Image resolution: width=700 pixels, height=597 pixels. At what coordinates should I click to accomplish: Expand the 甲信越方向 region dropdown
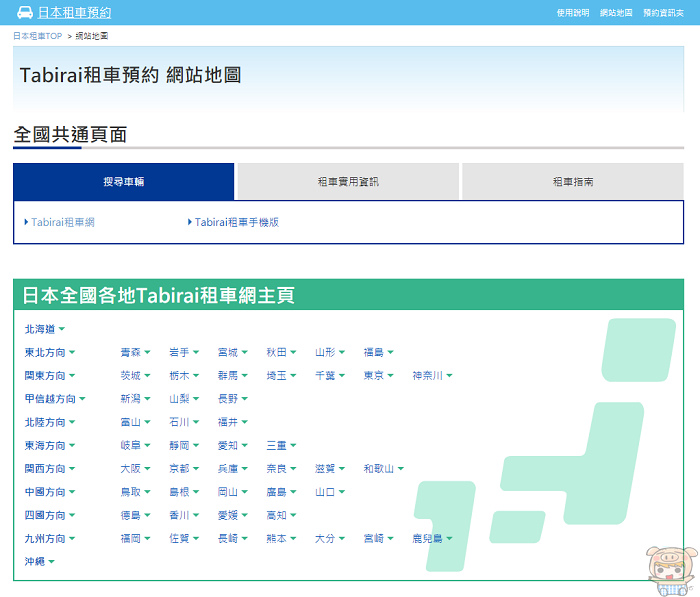click(55, 399)
